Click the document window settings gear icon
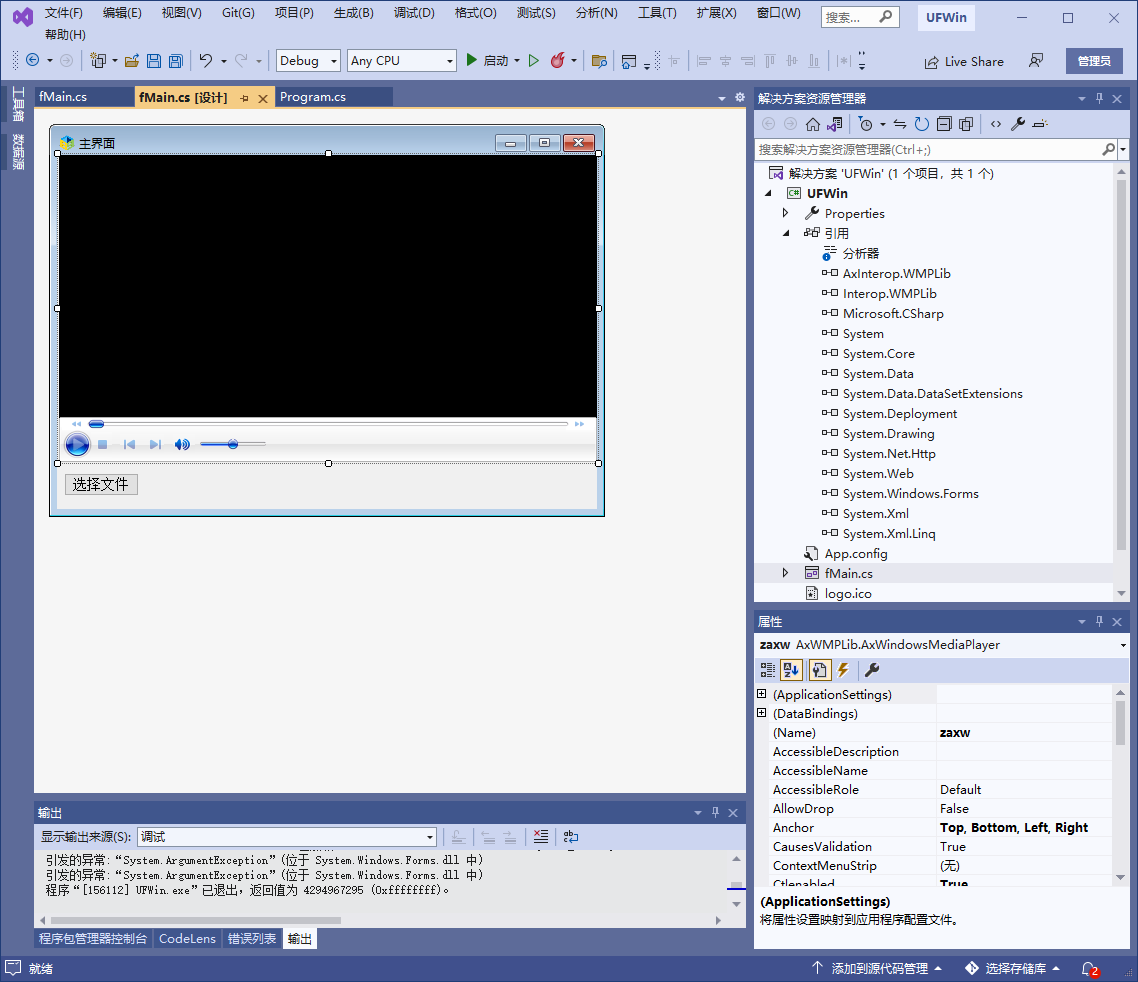Screen dimensions: 1138x982 (740, 97)
